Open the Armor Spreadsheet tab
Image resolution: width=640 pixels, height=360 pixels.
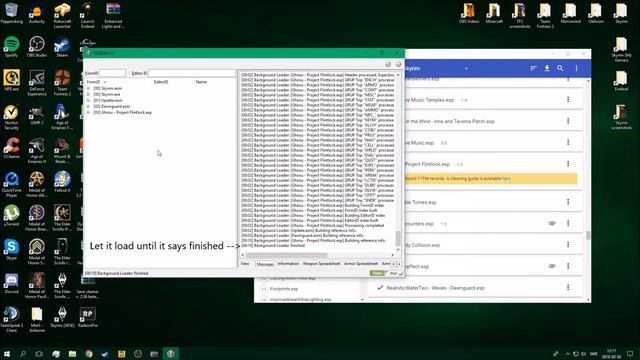tap(361, 264)
